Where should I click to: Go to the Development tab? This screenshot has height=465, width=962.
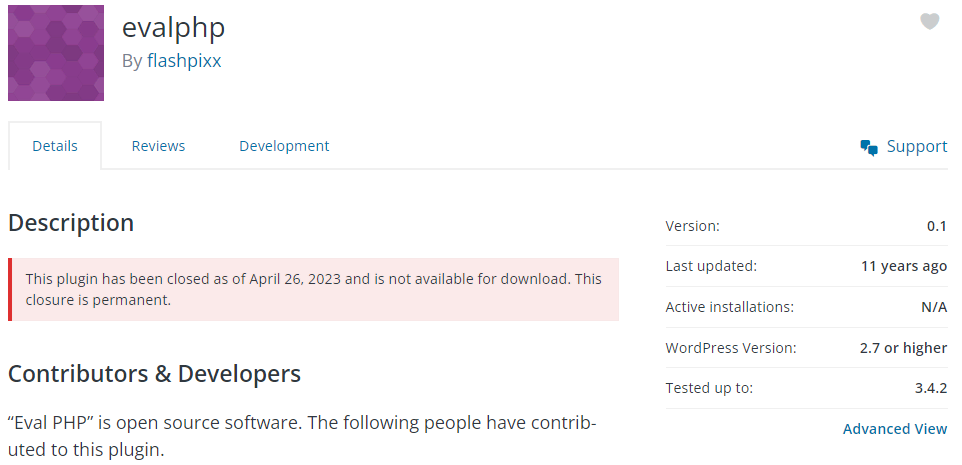click(x=284, y=146)
